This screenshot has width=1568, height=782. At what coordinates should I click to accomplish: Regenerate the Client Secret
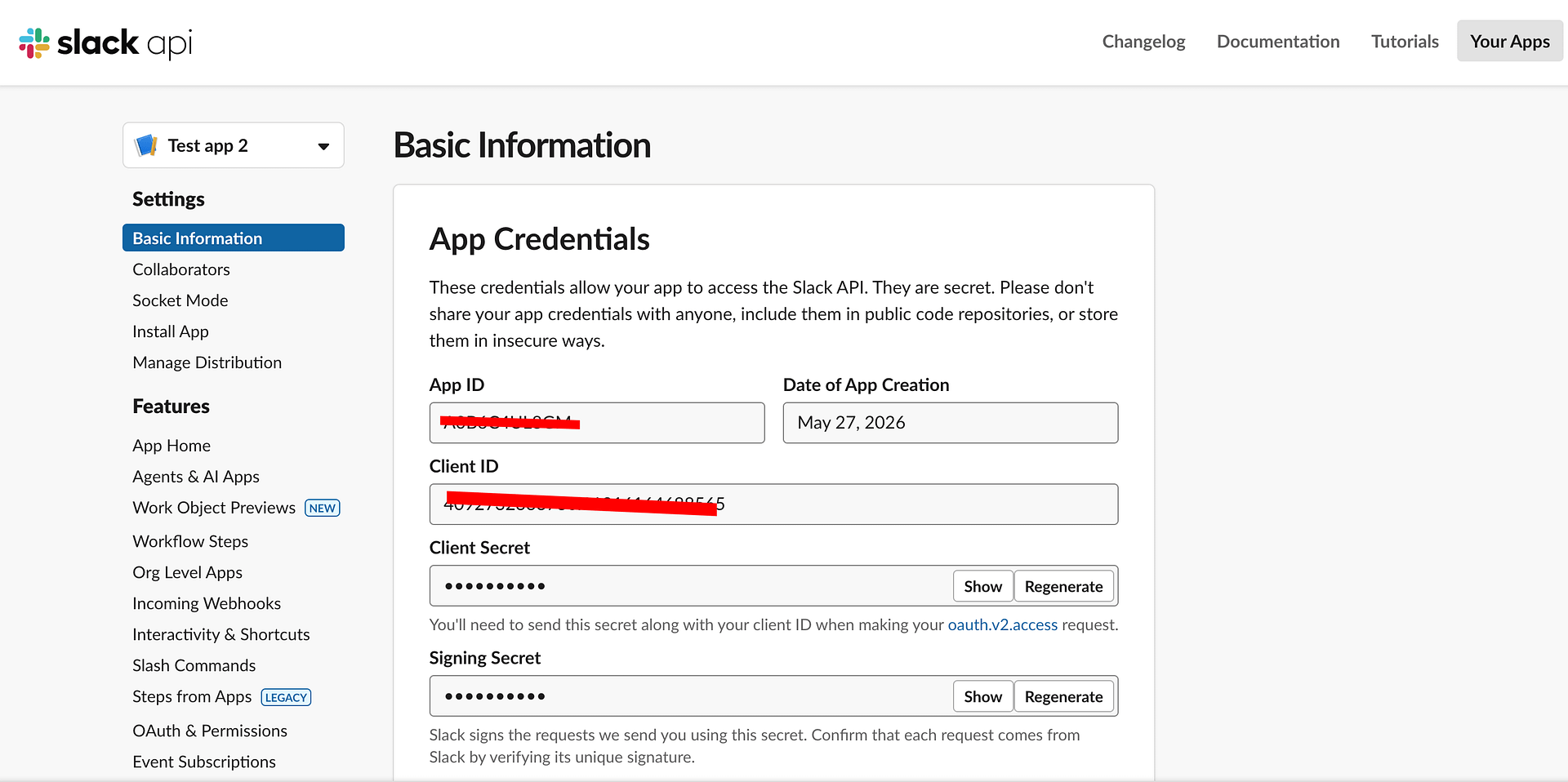coord(1064,586)
